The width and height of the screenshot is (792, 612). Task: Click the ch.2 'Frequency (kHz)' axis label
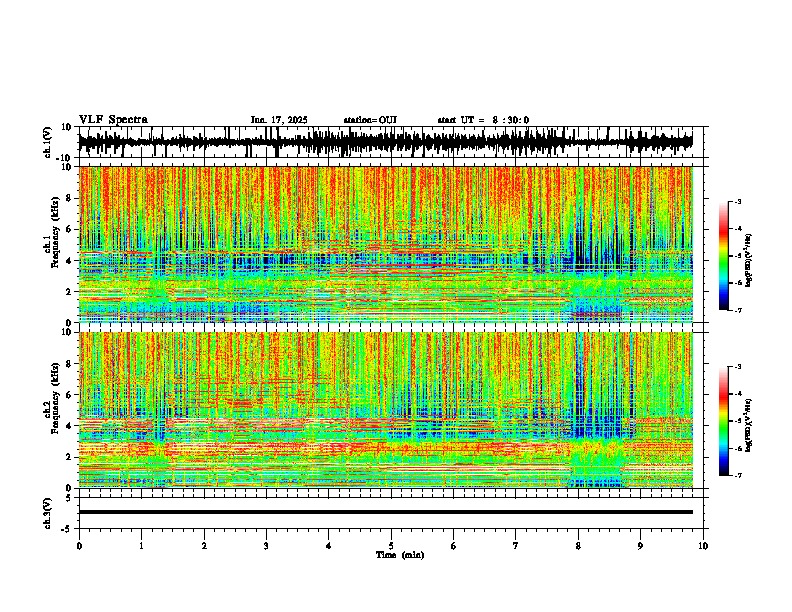pos(53,397)
